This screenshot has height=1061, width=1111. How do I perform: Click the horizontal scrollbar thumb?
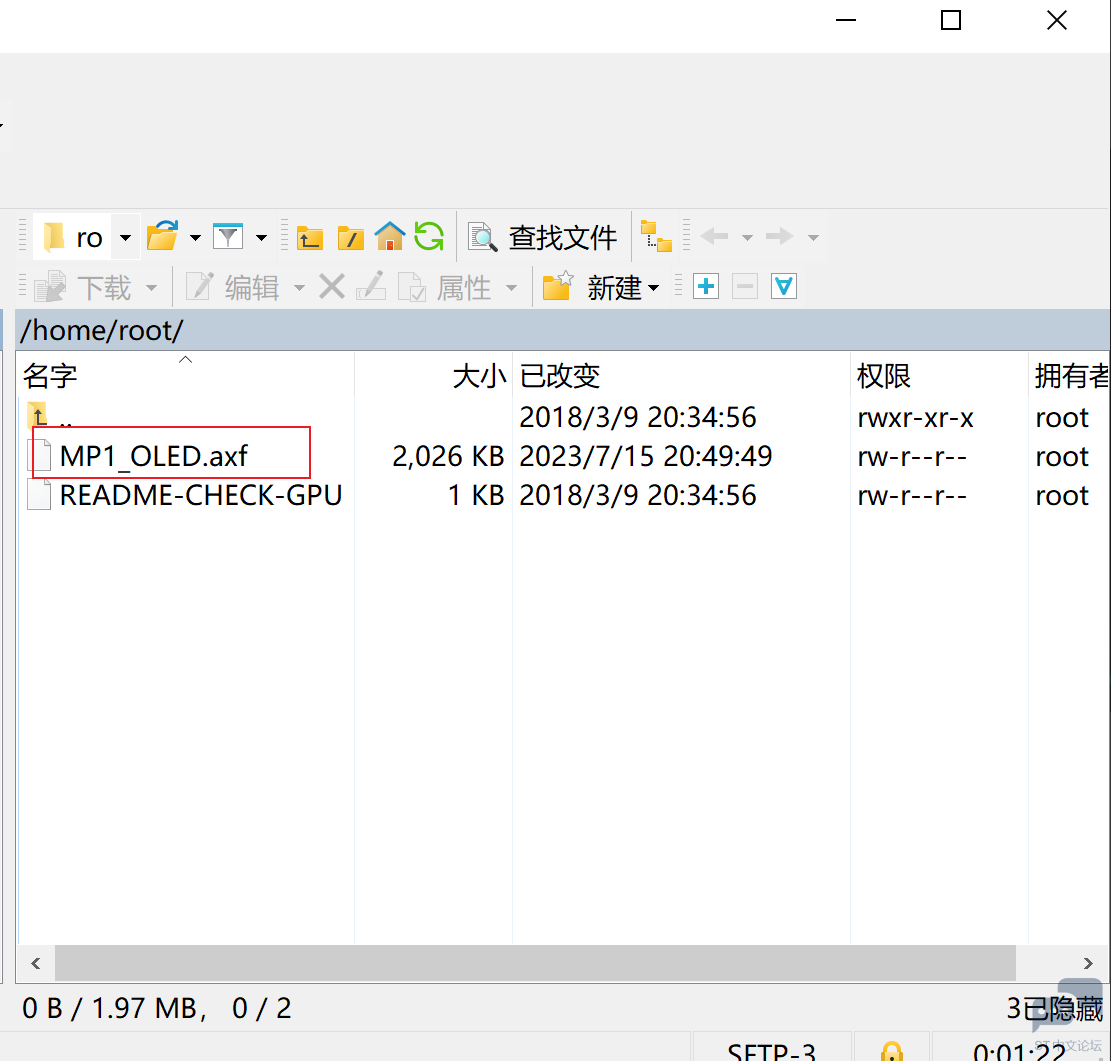(535, 963)
